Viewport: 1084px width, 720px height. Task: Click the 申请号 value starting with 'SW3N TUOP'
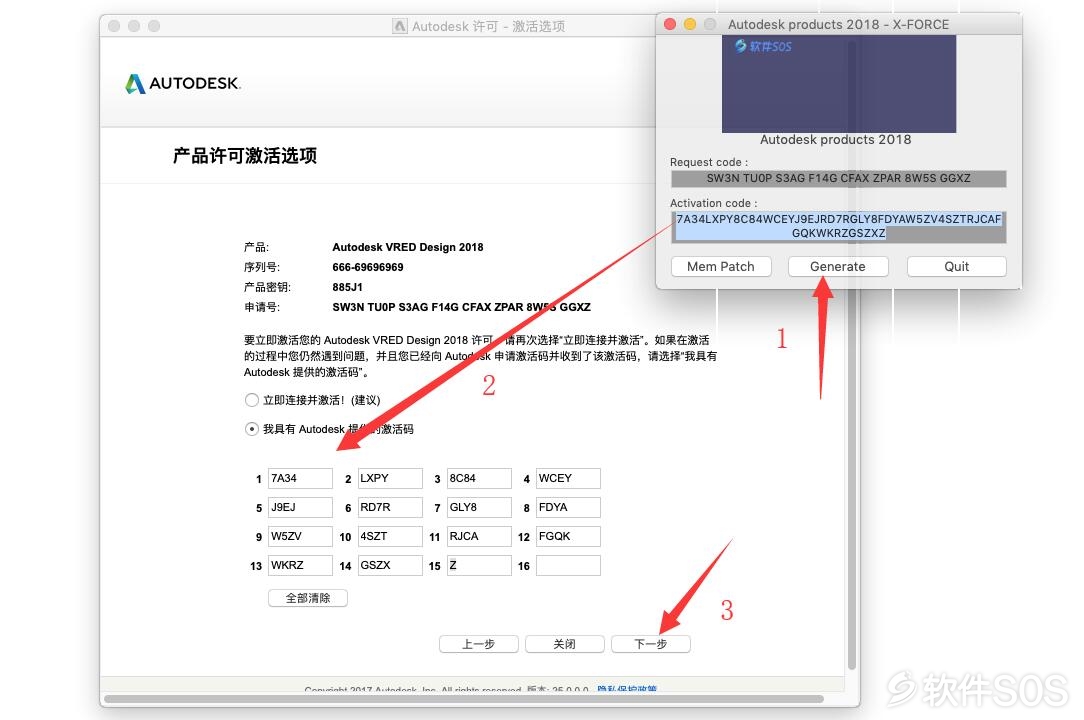click(461, 307)
